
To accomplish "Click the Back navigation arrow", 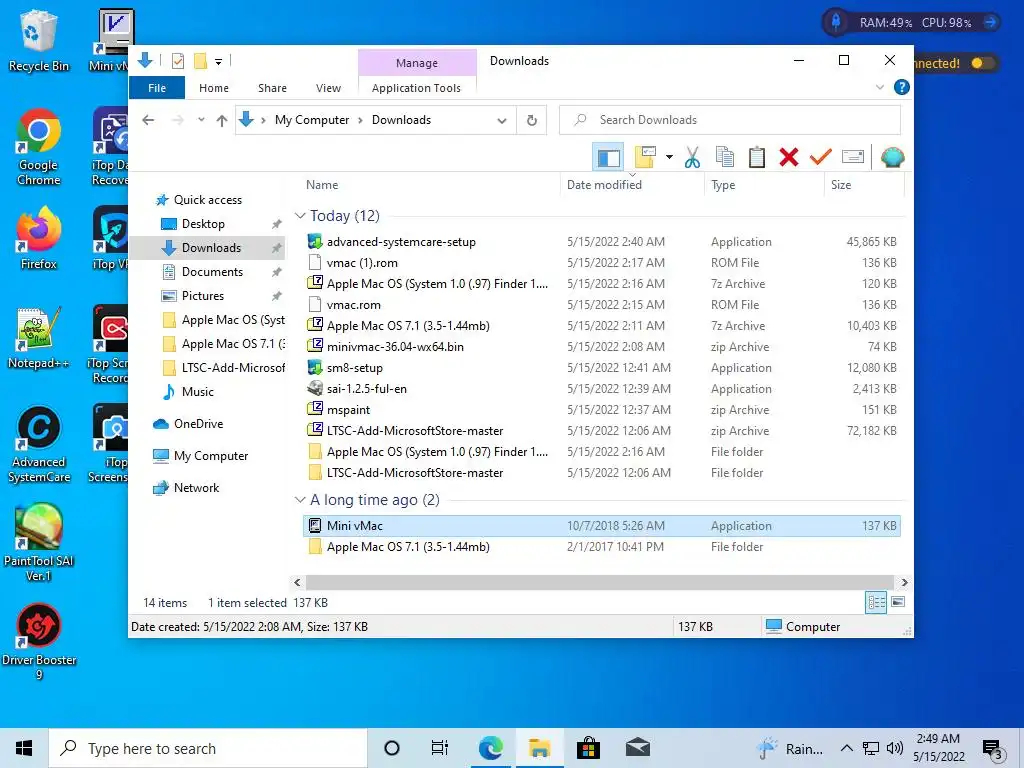I will tap(148, 120).
